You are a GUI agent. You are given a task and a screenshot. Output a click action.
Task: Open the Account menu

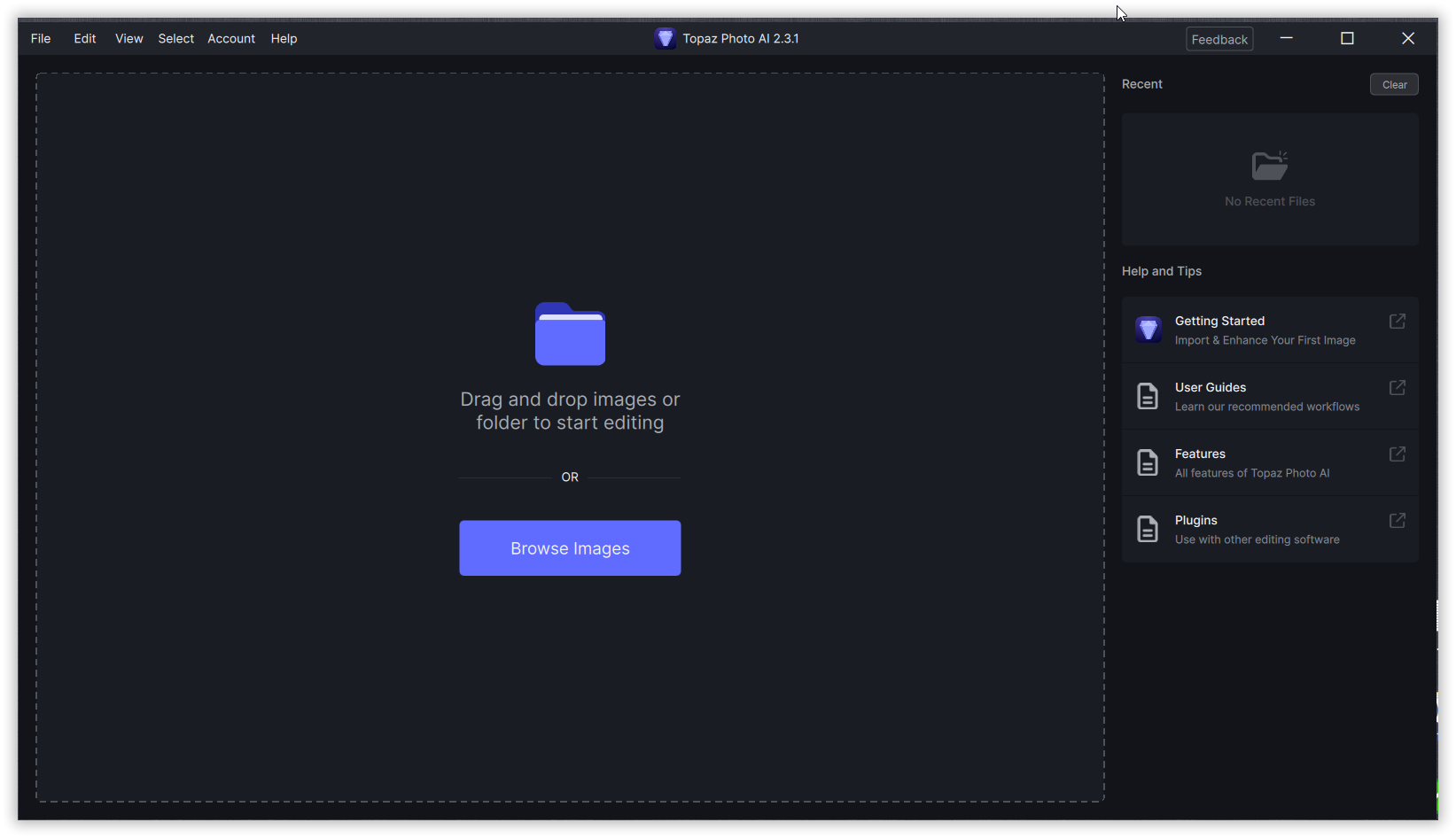click(231, 38)
